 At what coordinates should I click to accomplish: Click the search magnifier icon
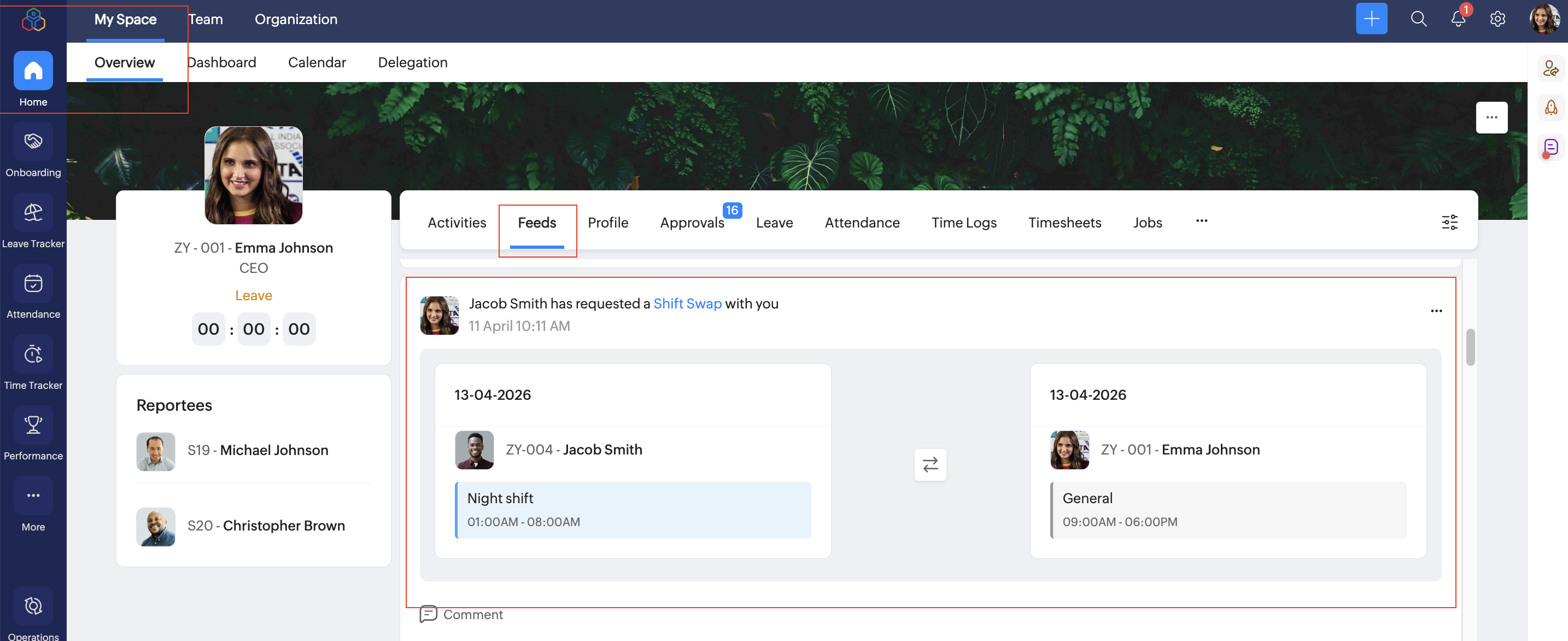1418,19
